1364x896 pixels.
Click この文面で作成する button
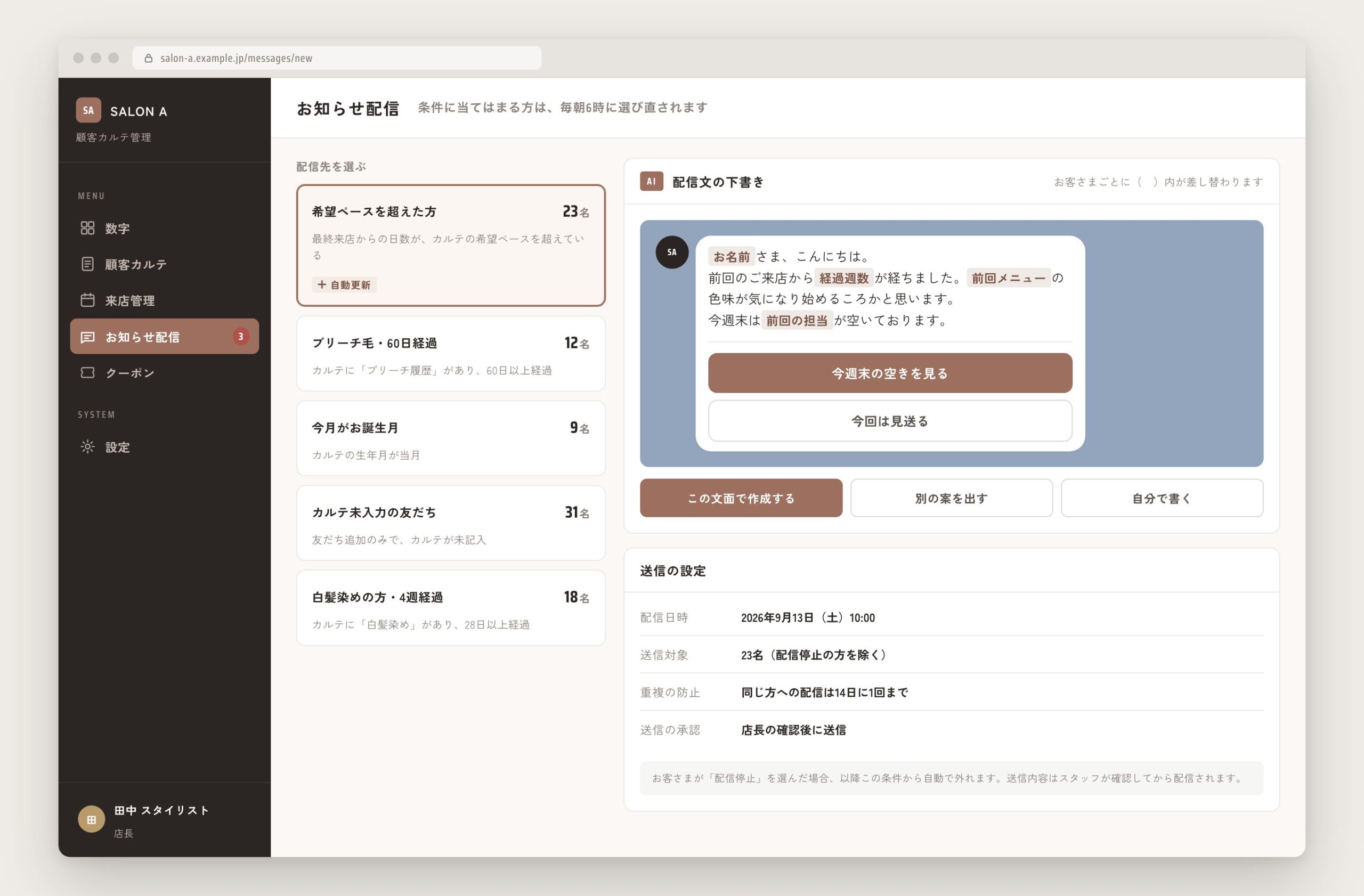(741, 498)
